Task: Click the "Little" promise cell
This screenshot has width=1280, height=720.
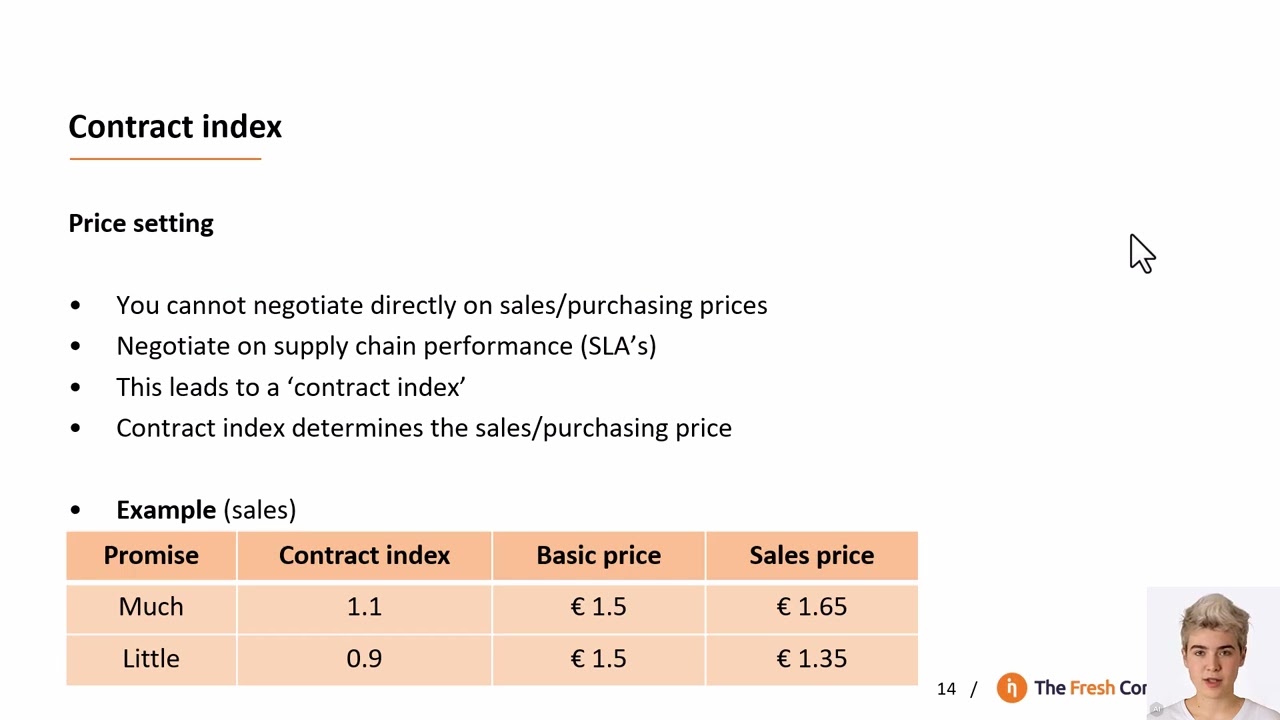Action: 151,659
